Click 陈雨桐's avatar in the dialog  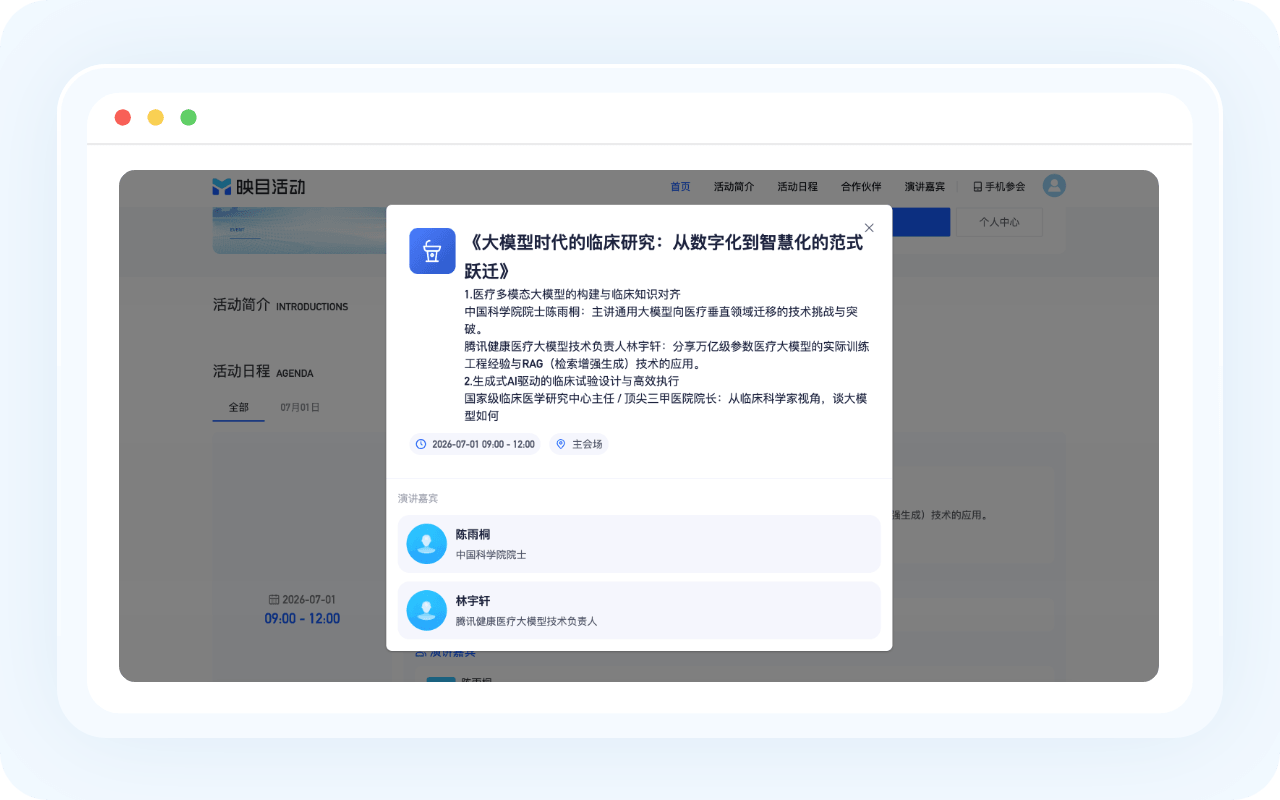(x=427, y=544)
